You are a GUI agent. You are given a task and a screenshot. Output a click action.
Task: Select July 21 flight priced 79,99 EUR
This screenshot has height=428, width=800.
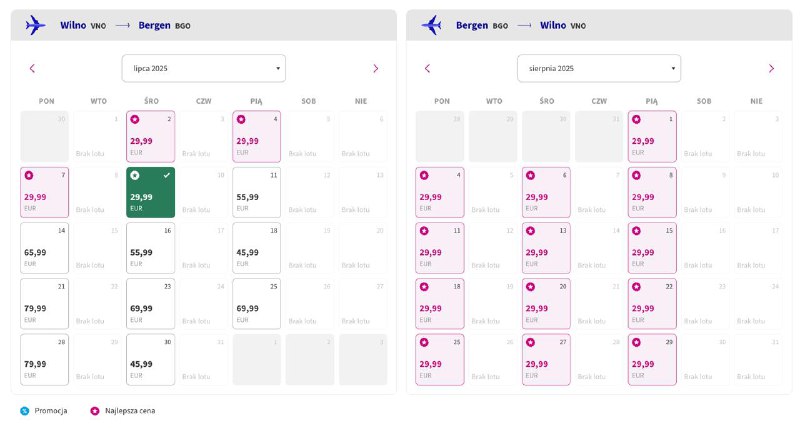[44, 304]
